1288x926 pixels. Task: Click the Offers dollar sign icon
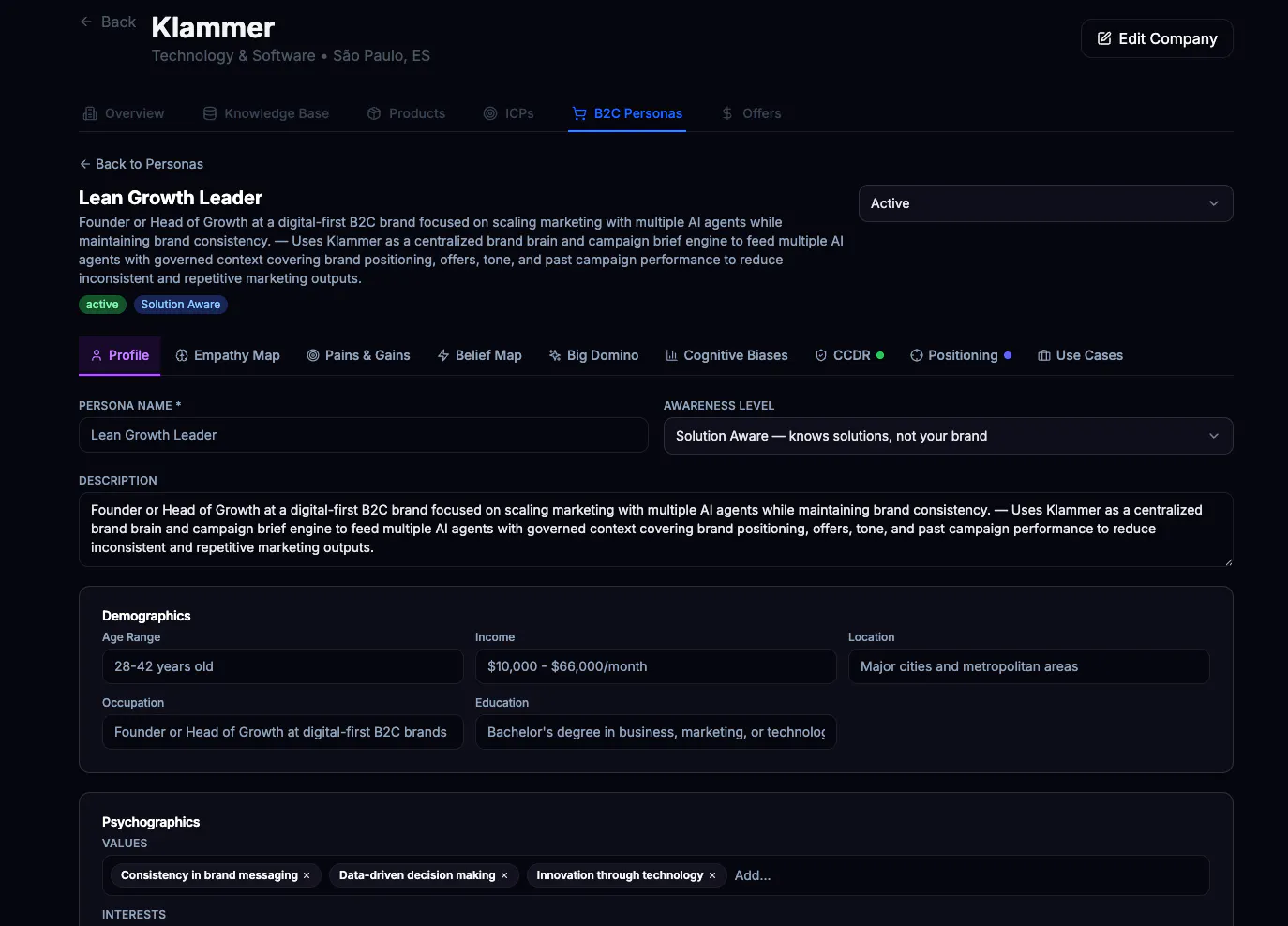727,113
